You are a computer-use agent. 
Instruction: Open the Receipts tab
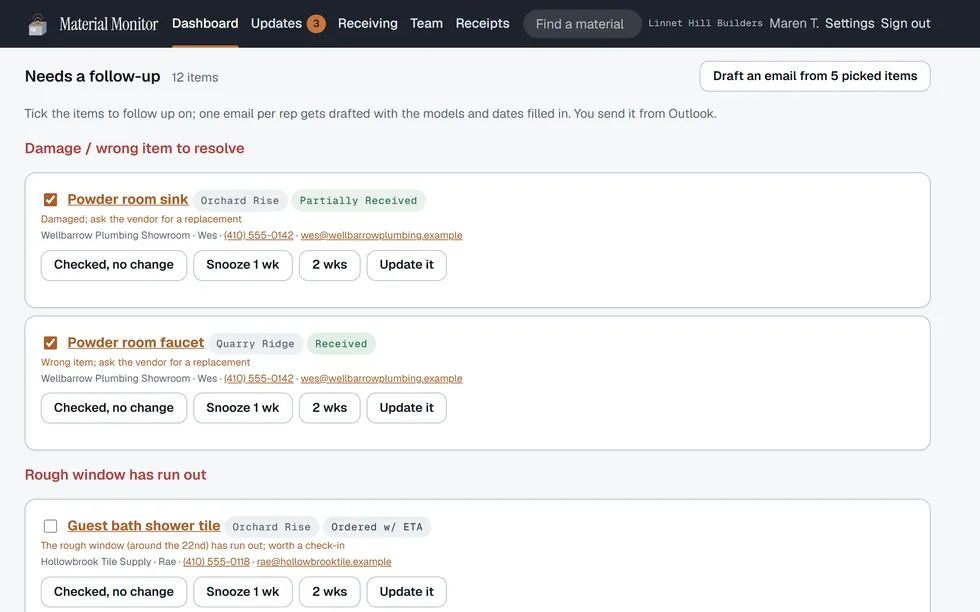482,24
